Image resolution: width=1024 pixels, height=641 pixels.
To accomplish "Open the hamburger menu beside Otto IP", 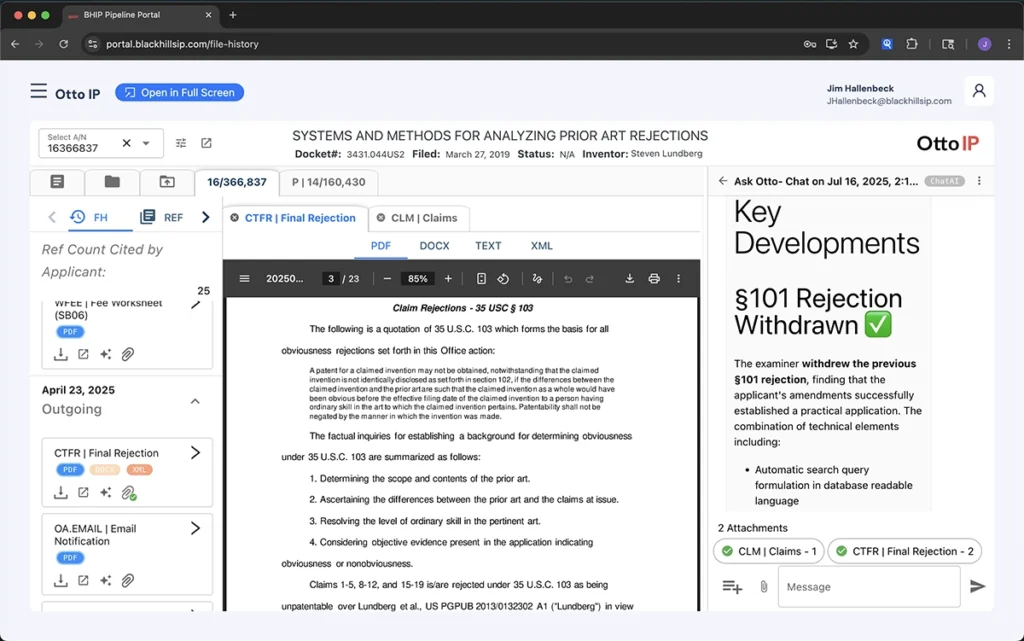I will coord(38,92).
